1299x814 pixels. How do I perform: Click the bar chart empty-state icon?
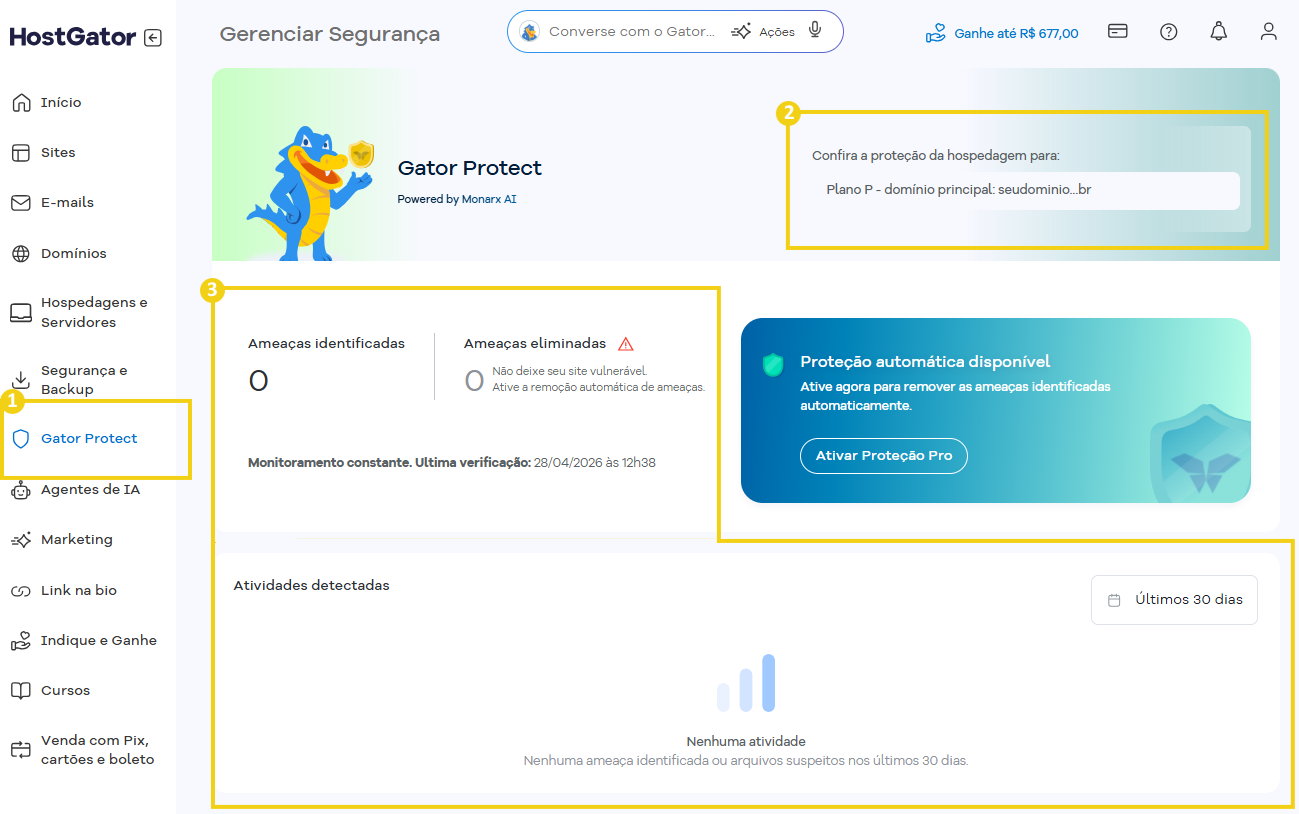click(x=746, y=683)
